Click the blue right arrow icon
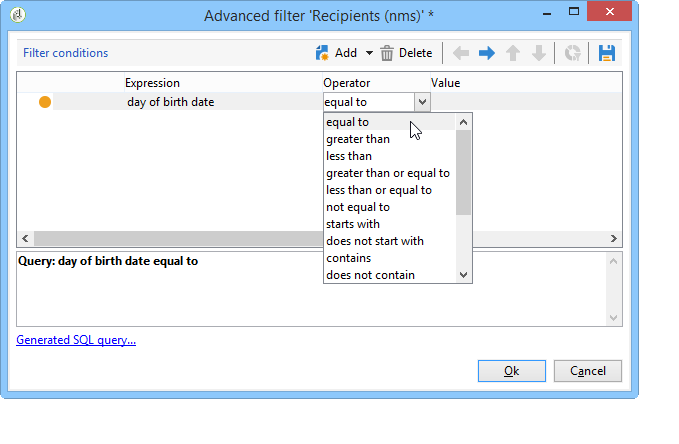679x444 pixels. 487,53
